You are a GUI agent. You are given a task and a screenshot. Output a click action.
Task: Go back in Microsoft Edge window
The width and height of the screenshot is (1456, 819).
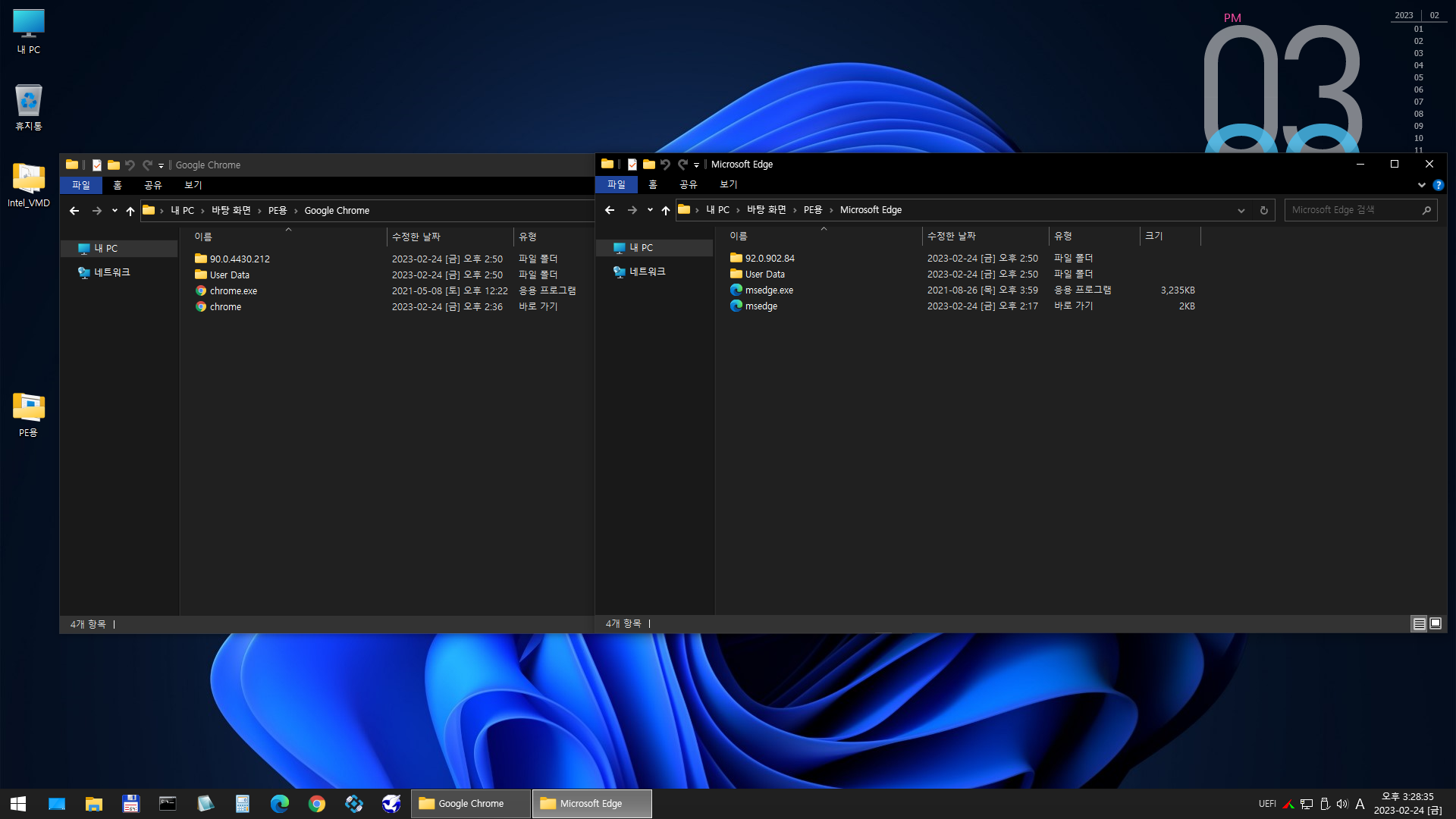pyautogui.click(x=610, y=210)
